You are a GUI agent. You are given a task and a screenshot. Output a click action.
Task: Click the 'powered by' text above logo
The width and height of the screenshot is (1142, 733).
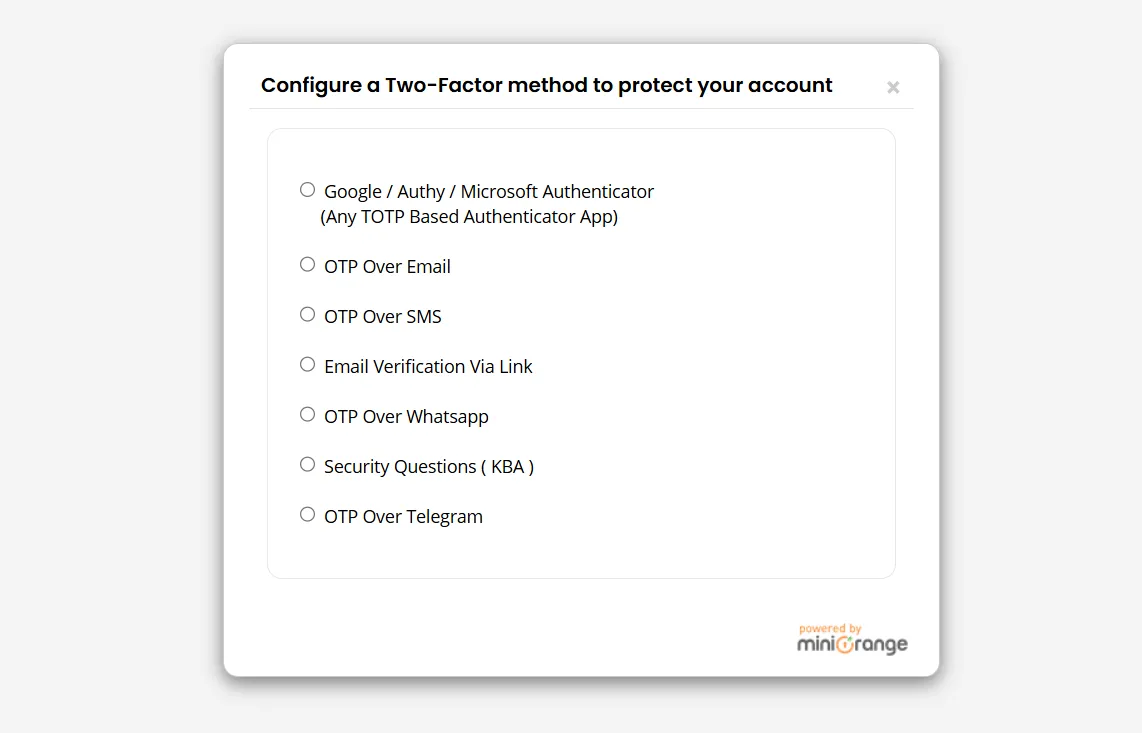pos(830,628)
